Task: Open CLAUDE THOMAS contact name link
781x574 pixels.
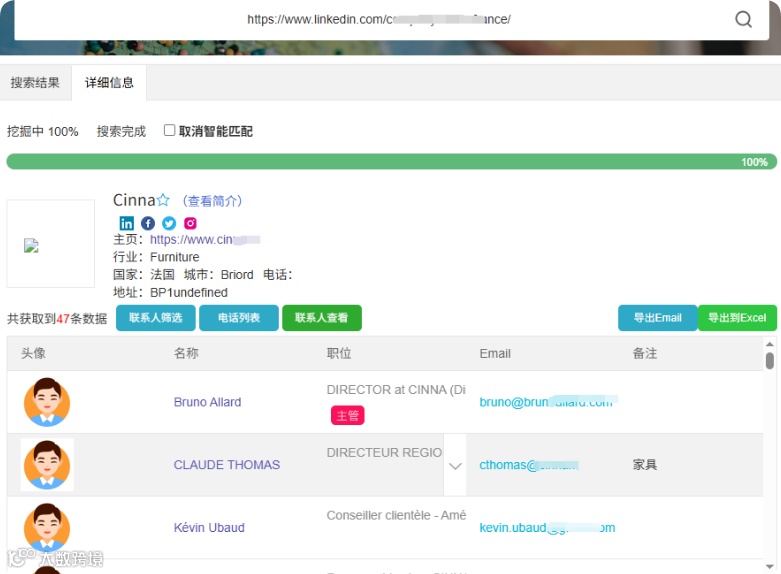Action: (227, 465)
